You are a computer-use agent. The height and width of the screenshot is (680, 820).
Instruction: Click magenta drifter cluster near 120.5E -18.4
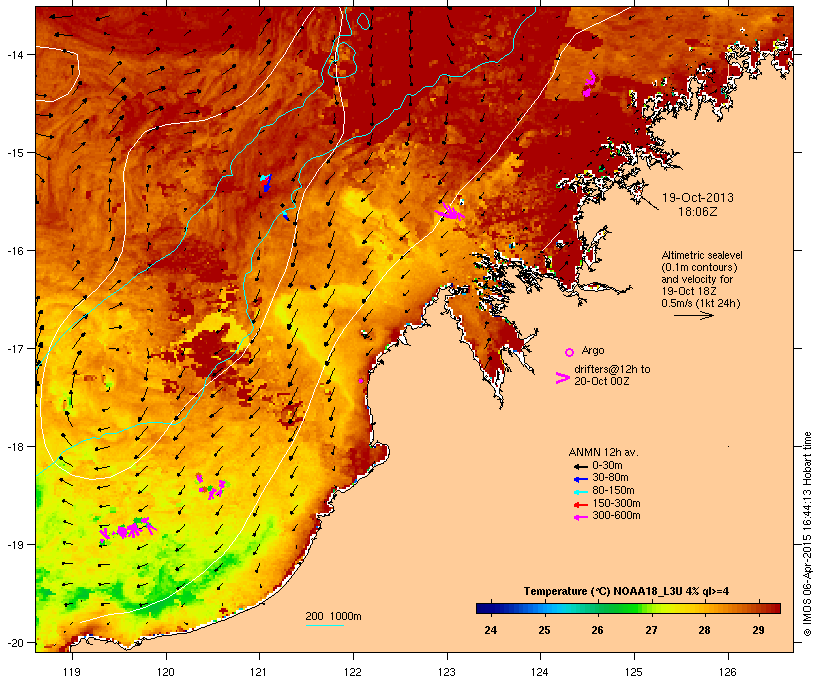pyautogui.click(x=211, y=486)
